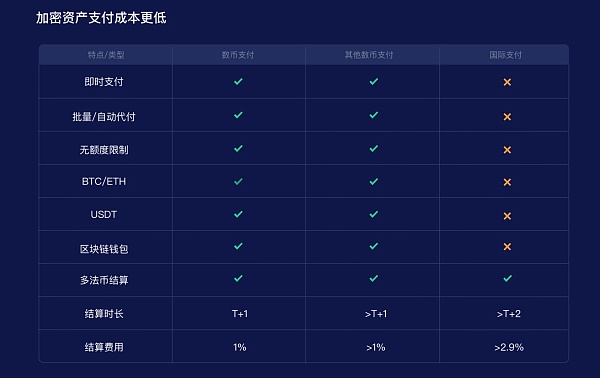Click the USDT checkmark under 数币支付
The height and width of the screenshot is (378, 600).
tap(238, 214)
